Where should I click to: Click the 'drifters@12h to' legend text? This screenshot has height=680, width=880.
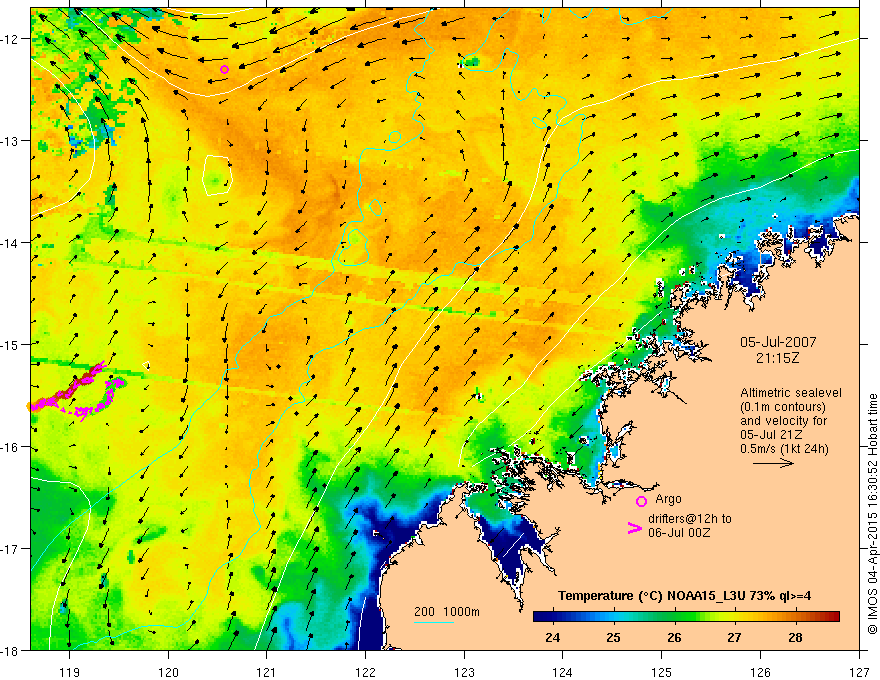690,518
